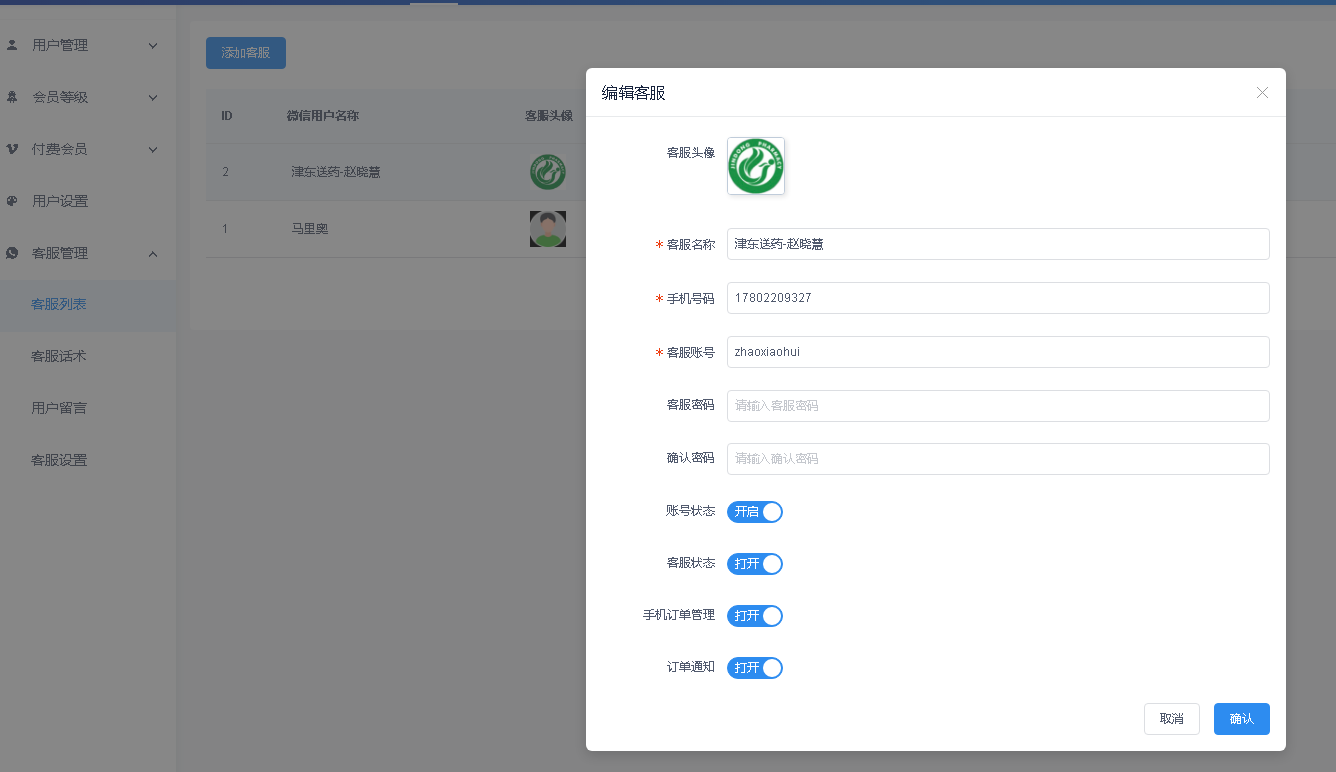Screen dimensions: 1336x772
Task: Click the 马里奥 name cell
Action: [x=310, y=229]
